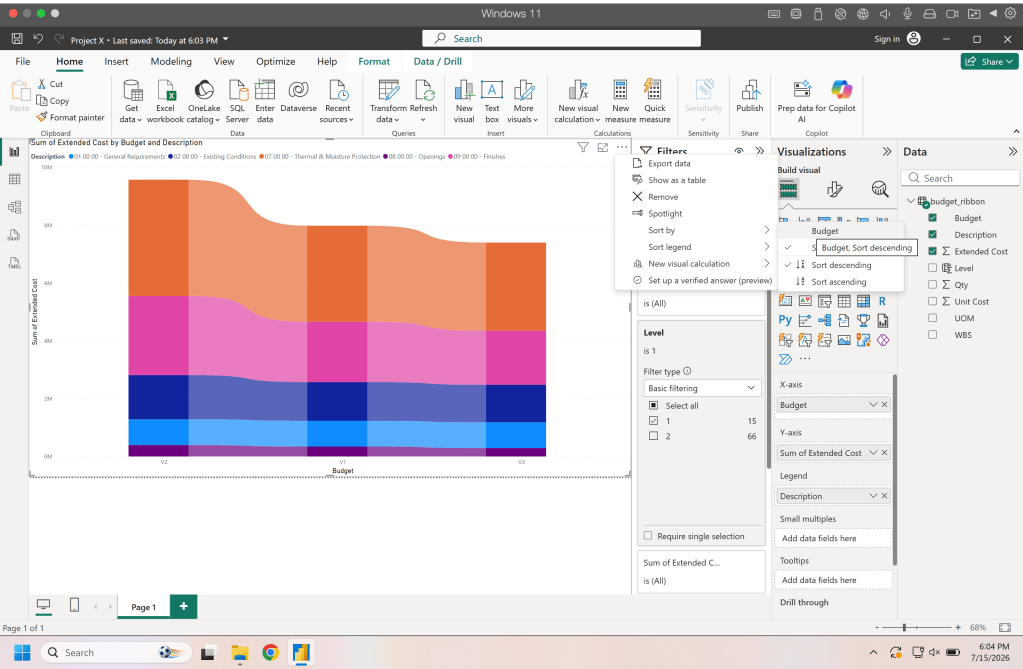The image size is (1023, 669).
Task: Click the Save icon in title bar
Action: point(17,39)
